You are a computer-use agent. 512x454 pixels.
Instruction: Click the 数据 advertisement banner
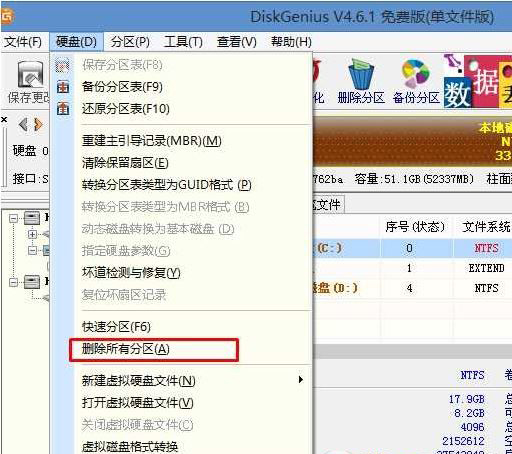tap(478, 81)
